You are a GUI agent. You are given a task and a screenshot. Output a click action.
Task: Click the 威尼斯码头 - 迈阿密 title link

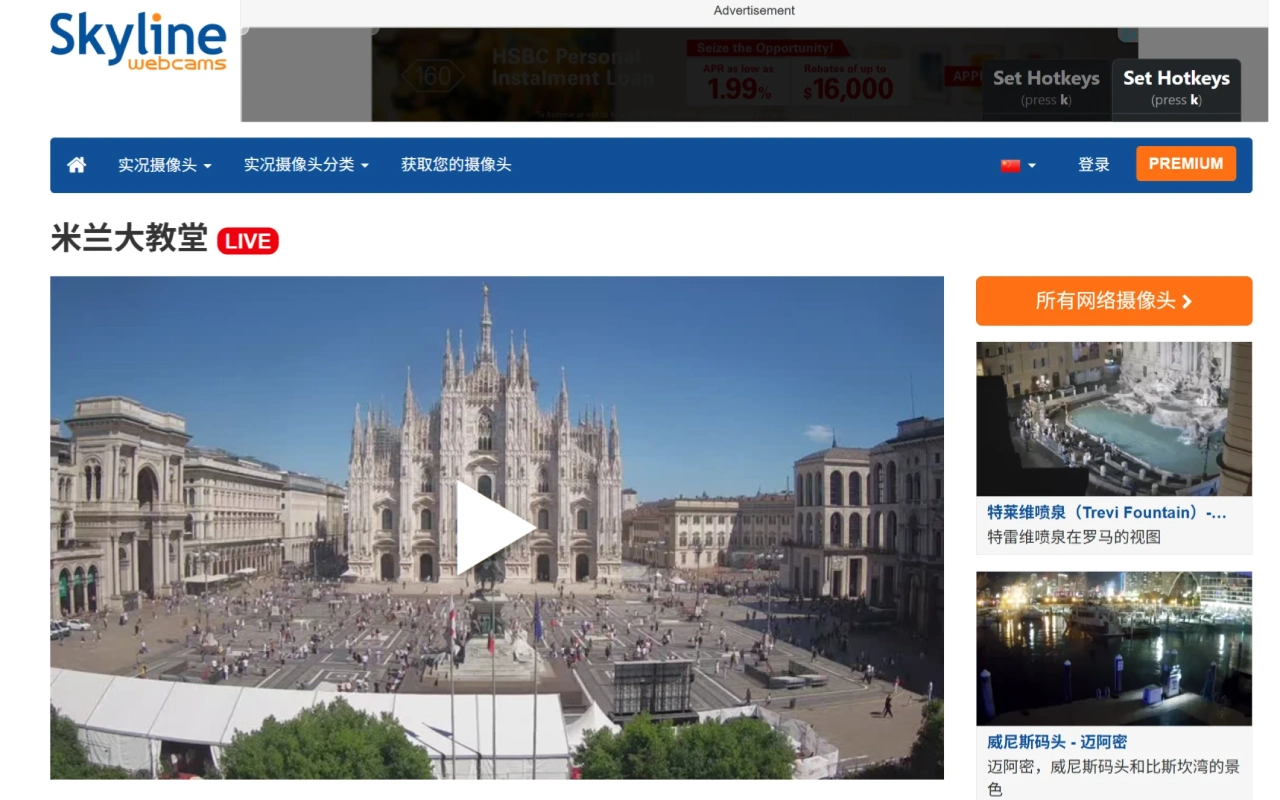point(1057,742)
